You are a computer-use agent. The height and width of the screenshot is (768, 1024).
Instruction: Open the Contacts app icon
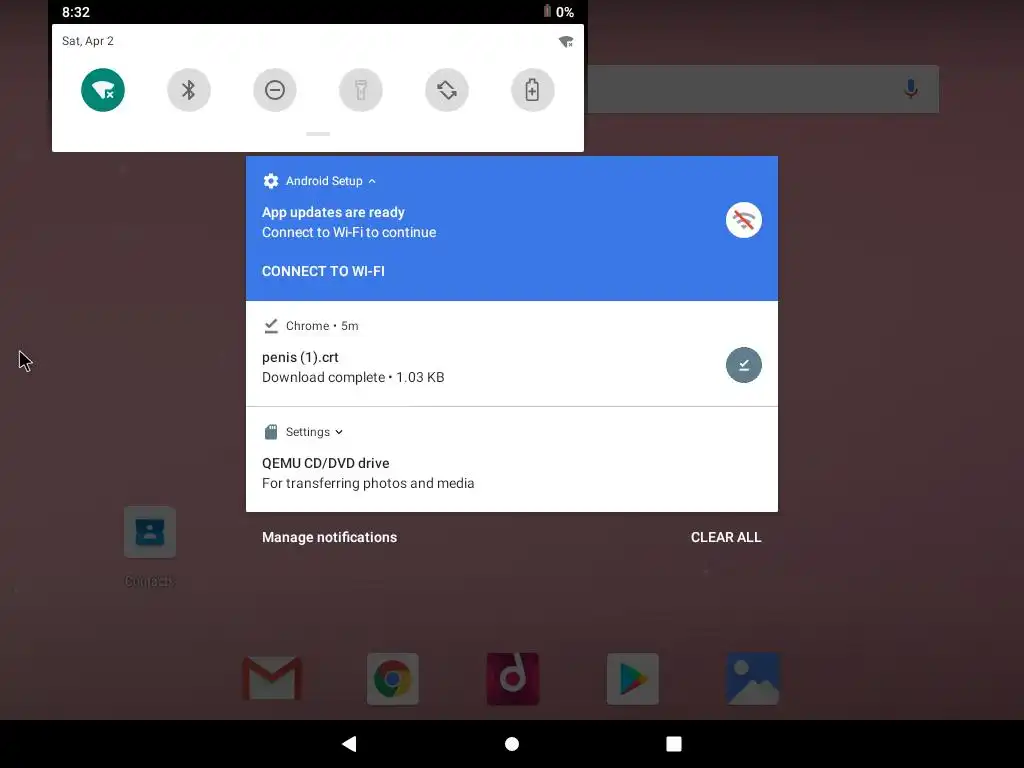coord(150,532)
